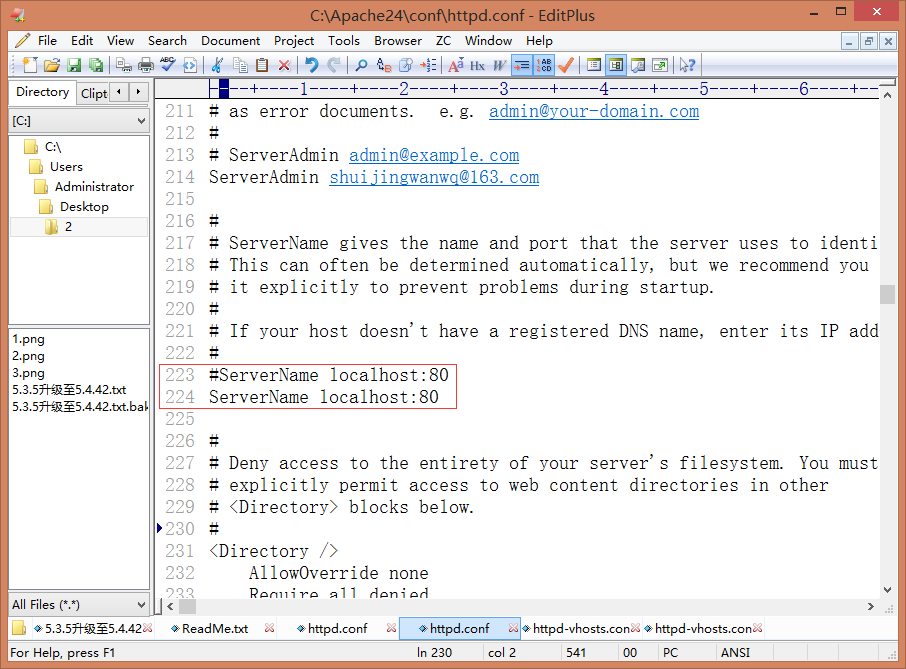Screen dimensions: 906x669
Task: Toggle the Hex viewer Hx button
Action: (477, 65)
